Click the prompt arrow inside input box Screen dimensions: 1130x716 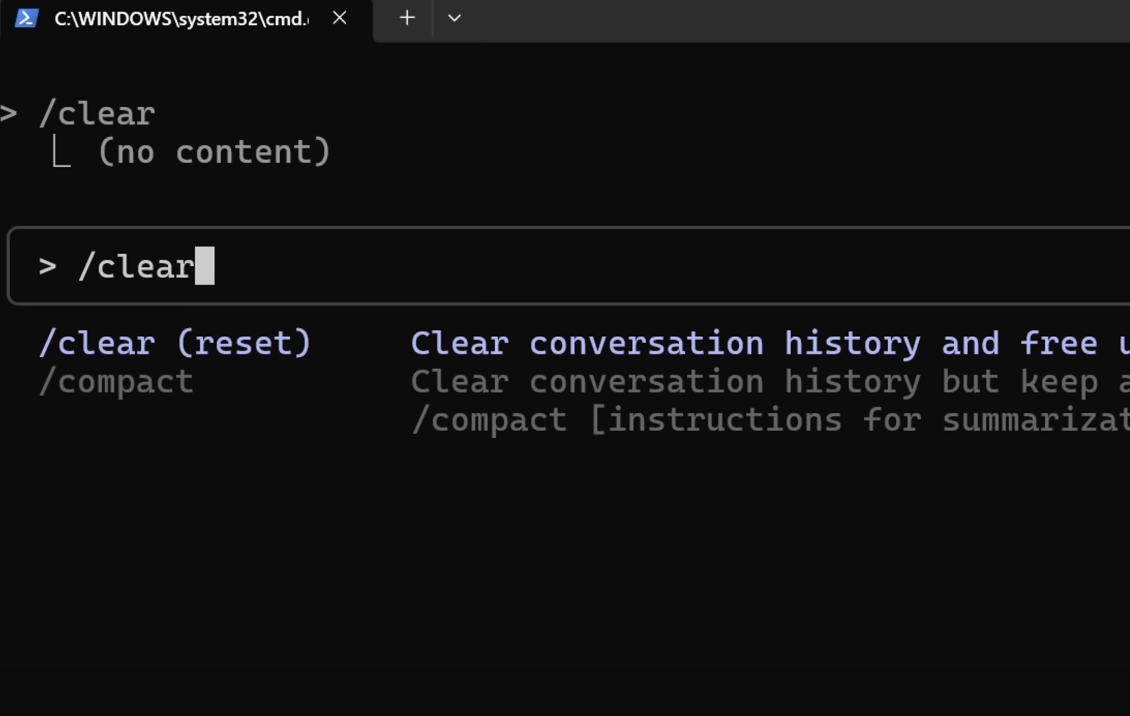tap(47, 267)
